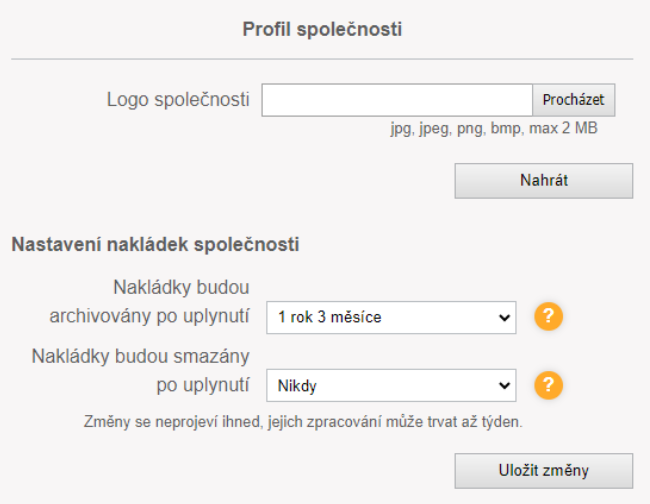Click the 'Profil společnosti' heading
This screenshot has height=504, width=650.
pos(322,29)
